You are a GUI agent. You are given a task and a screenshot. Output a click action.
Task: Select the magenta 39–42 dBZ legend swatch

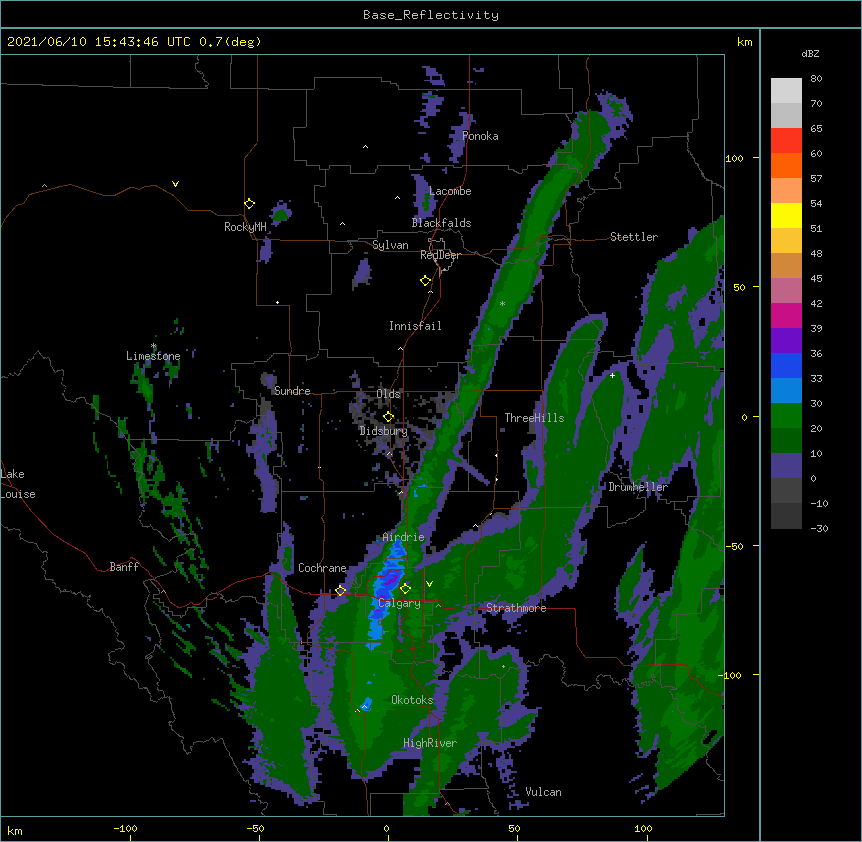tap(786, 316)
